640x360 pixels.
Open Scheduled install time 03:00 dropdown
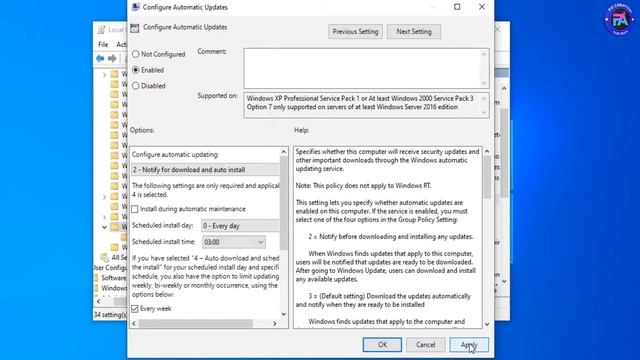(x=234, y=242)
